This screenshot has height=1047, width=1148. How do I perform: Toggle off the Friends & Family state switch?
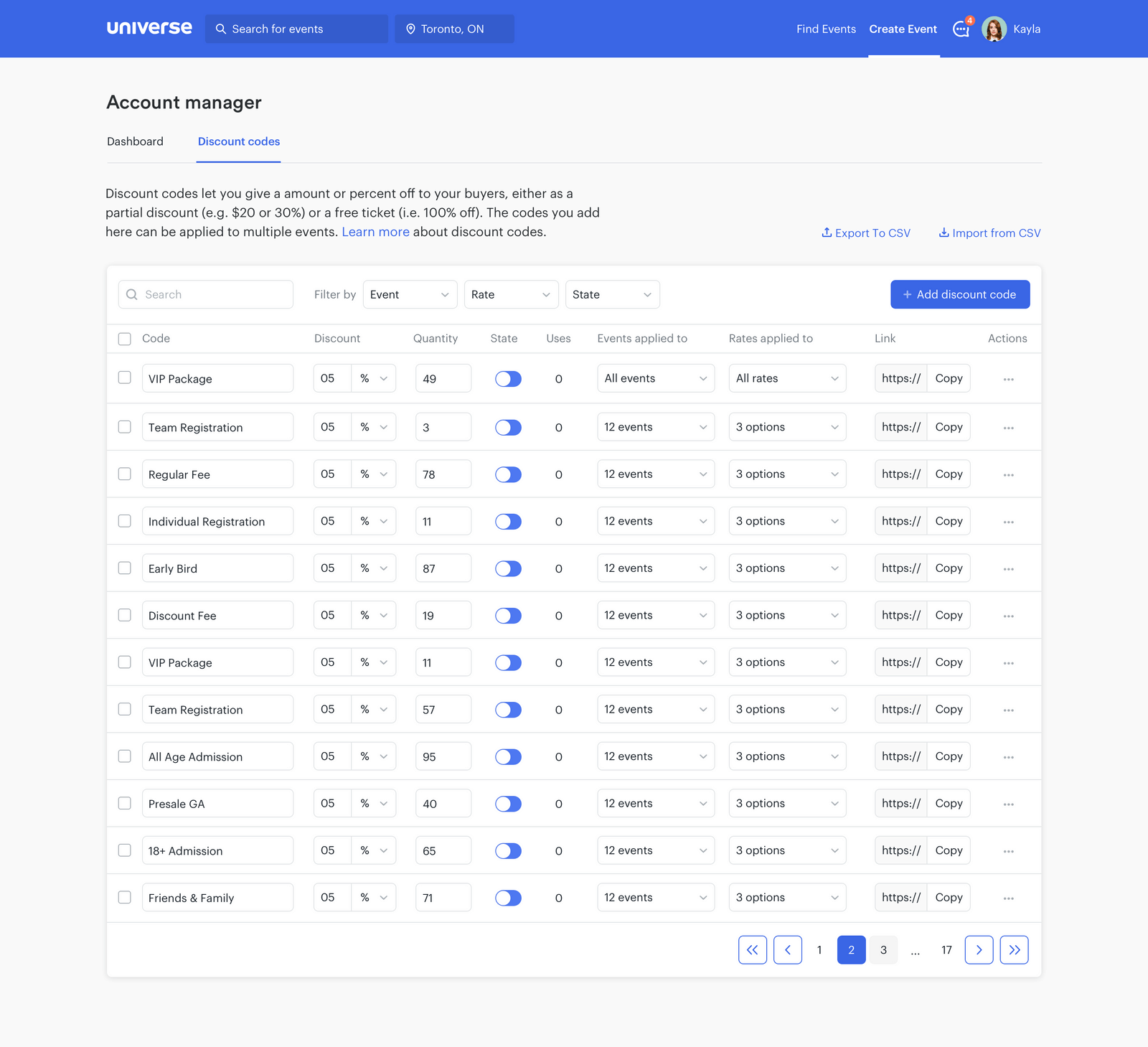[508, 897]
